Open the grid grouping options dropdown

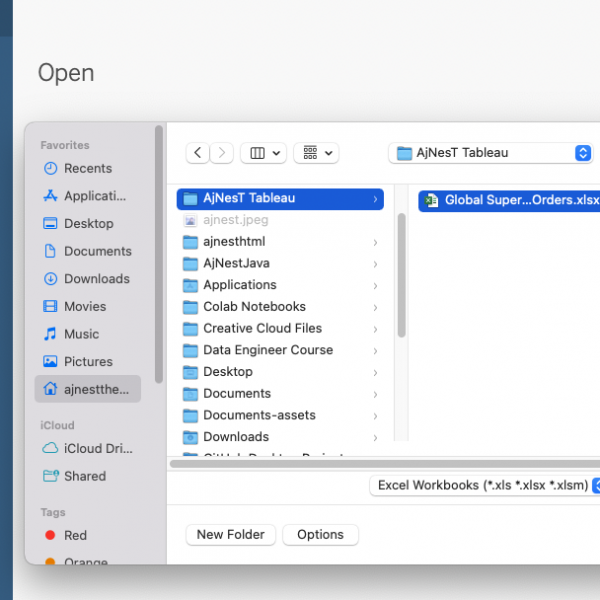(316, 153)
